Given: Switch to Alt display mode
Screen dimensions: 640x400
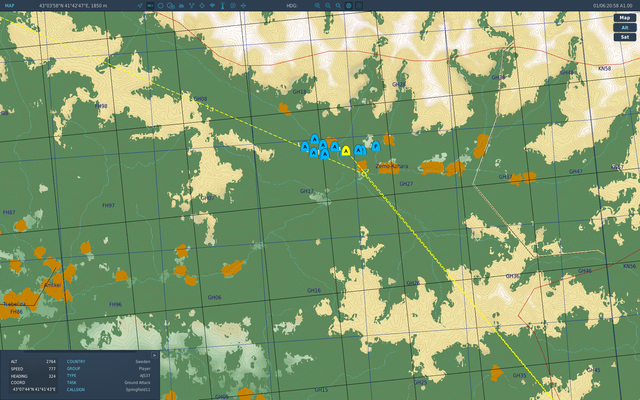Looking at the screenshot, I should [624, 27].
